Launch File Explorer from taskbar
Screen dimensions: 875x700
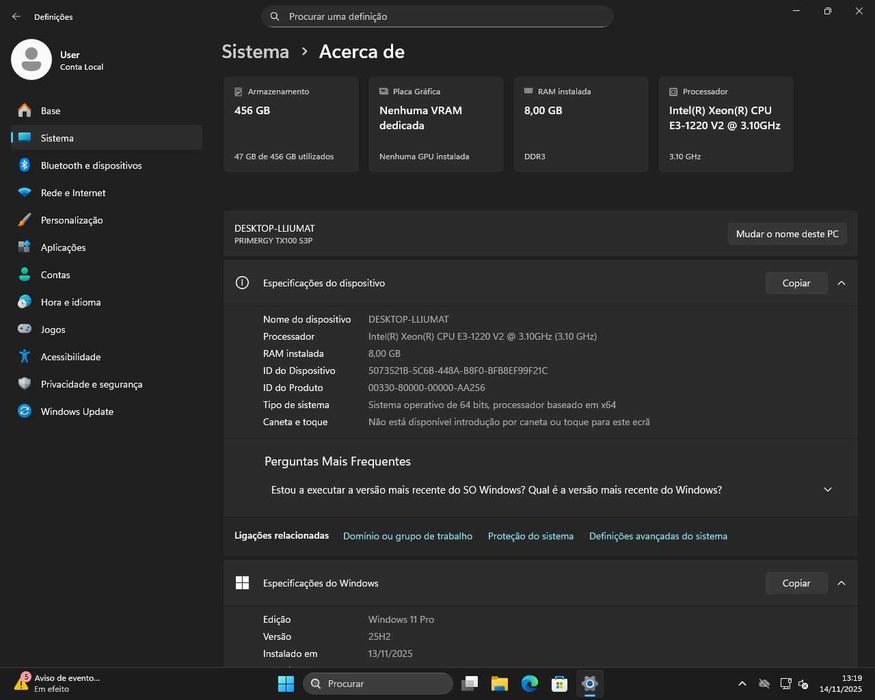(x=499, y=684)
